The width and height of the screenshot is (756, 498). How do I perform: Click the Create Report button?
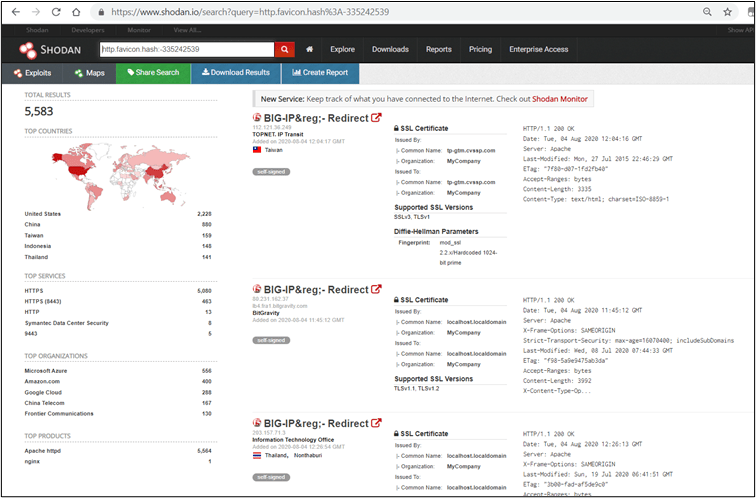[320, 73]
